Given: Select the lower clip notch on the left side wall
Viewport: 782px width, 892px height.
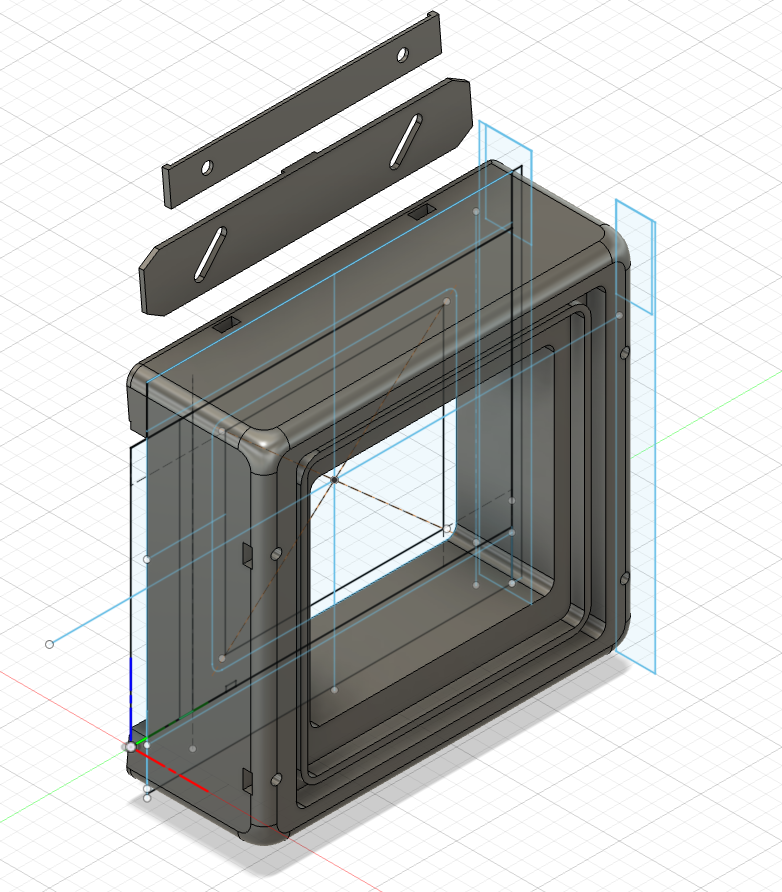Looking at the screenshot, I should tap(247, 781).
